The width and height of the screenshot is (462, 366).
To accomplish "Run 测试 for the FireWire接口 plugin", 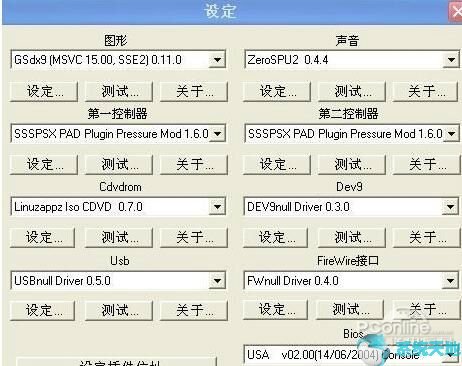I will 350,310.
